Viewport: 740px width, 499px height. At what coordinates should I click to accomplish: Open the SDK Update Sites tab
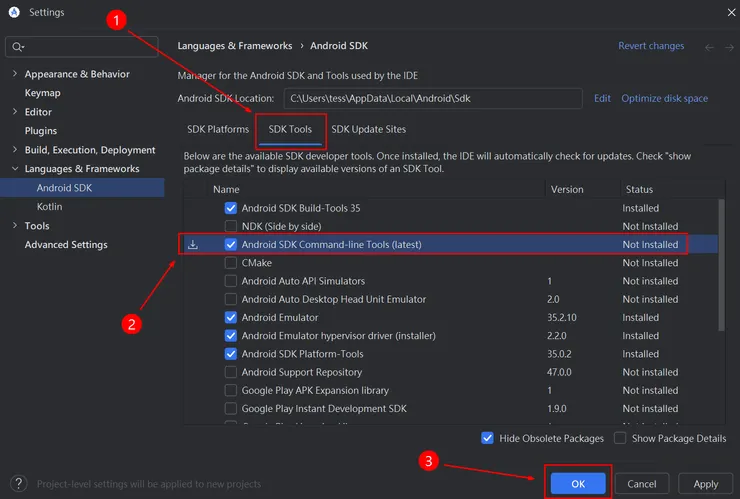(x=368, y=129)
